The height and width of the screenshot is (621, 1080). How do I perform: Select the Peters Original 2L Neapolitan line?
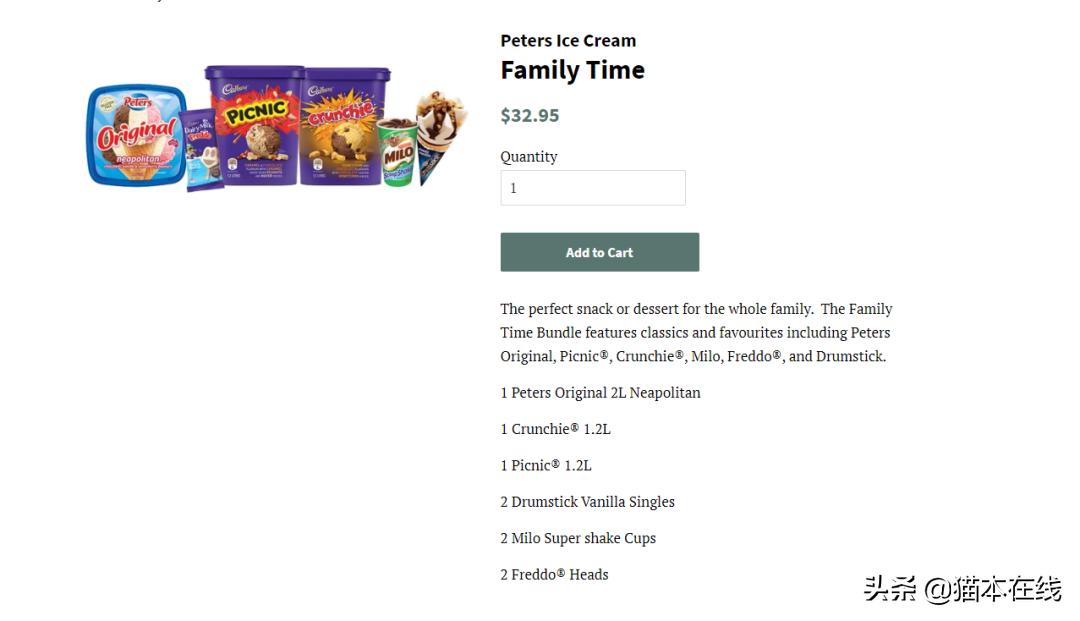tap(600, 392)
